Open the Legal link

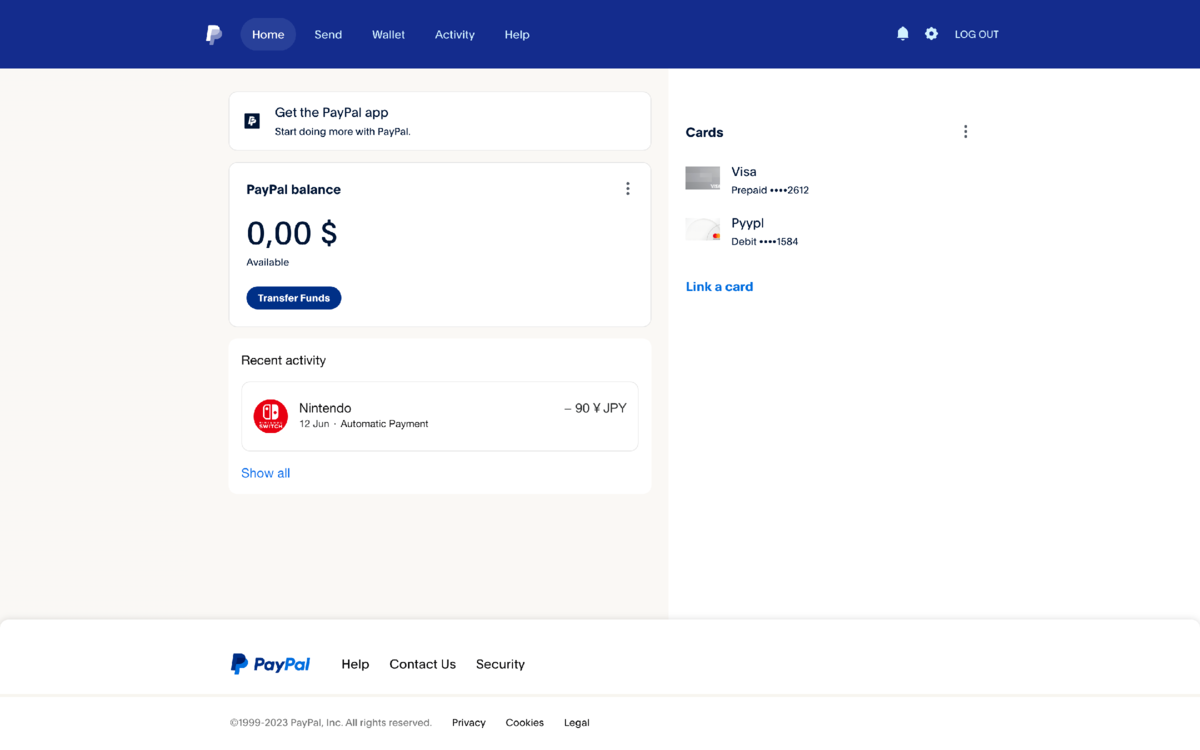pos(577,722)
